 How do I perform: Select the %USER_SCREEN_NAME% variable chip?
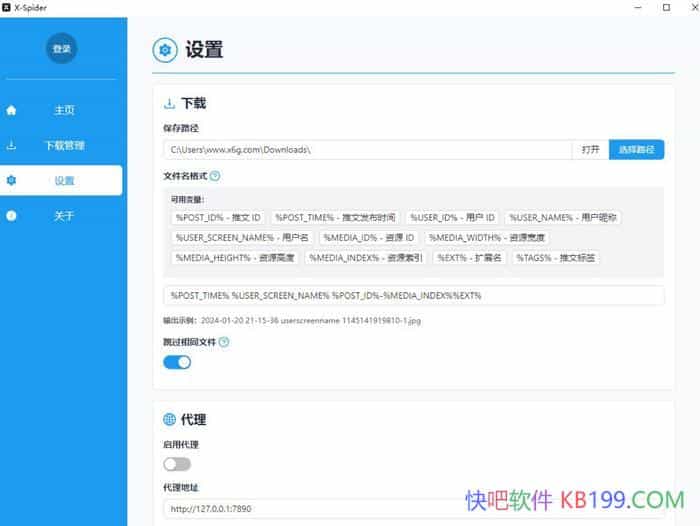(243, 237)
